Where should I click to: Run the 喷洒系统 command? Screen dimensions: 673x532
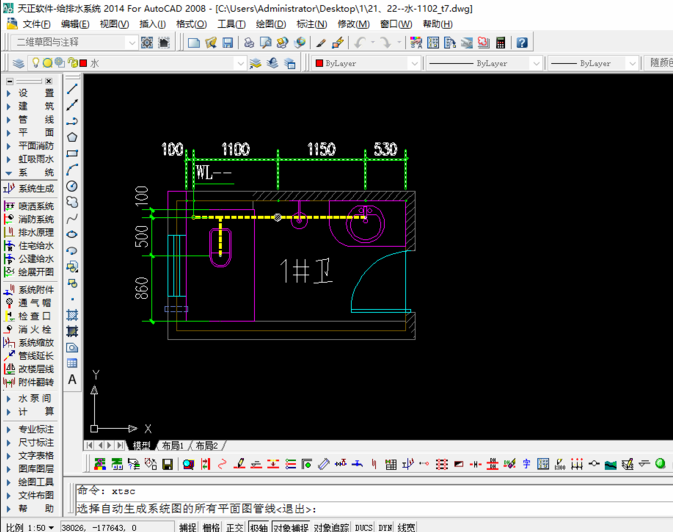29,207
